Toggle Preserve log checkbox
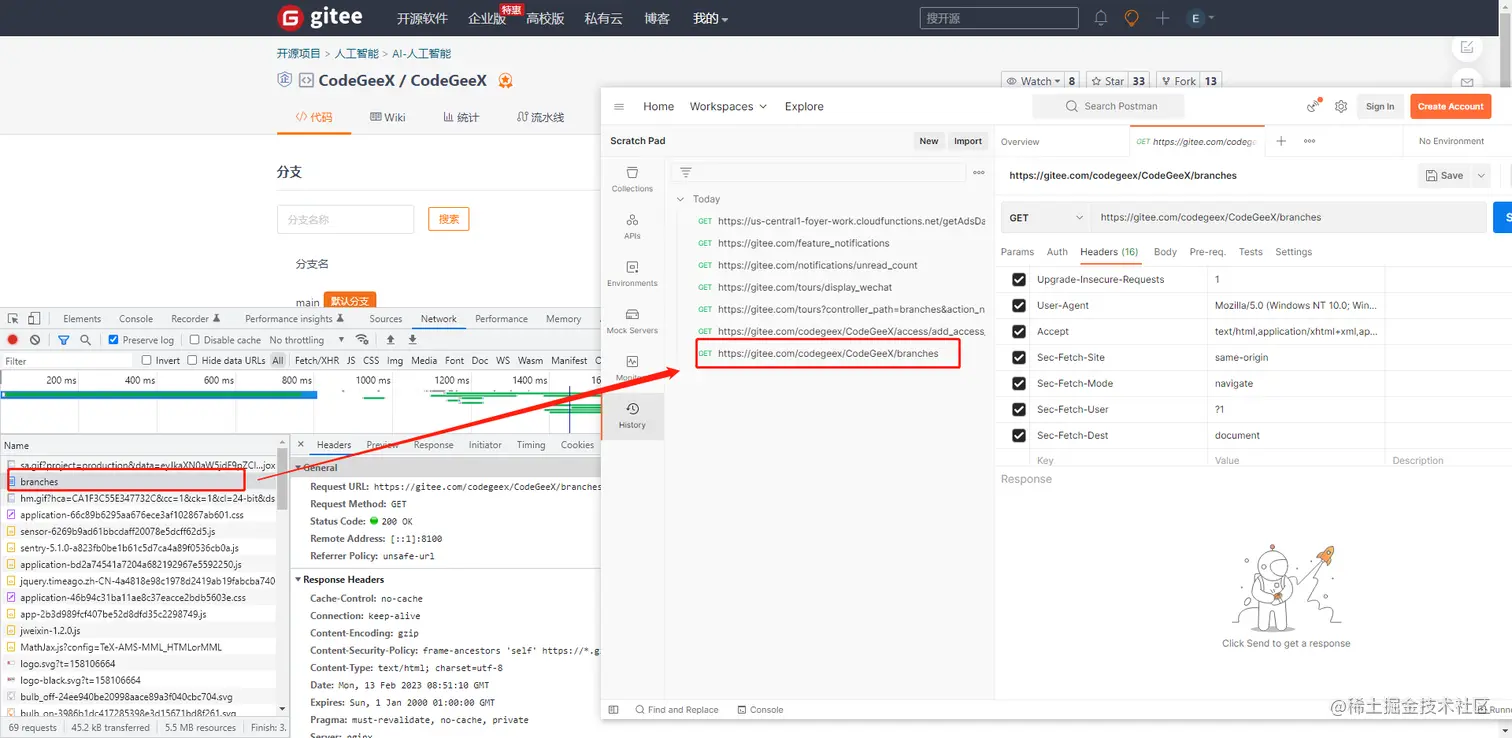Screen dimensions: 1512x738 point(113,340)
